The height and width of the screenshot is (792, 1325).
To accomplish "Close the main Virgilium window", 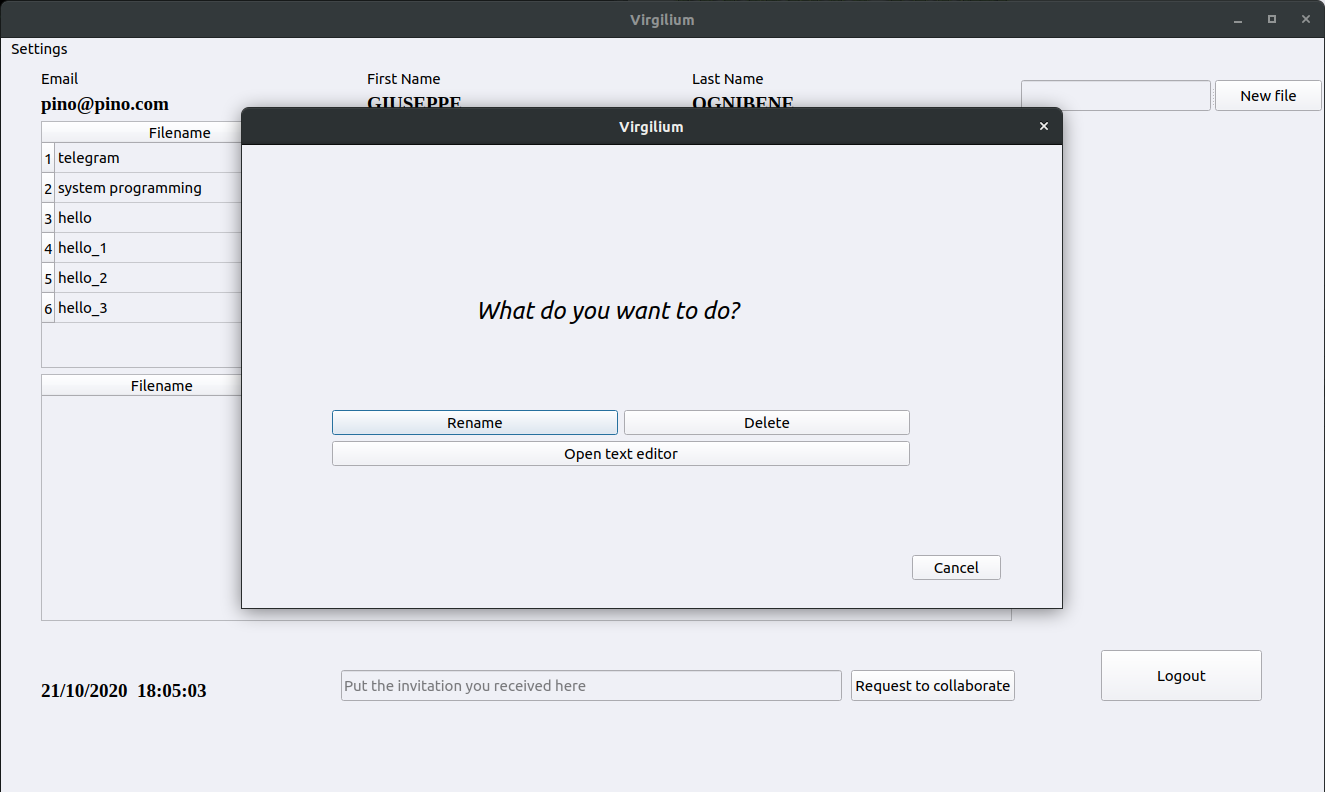I will coord(1305,19).
